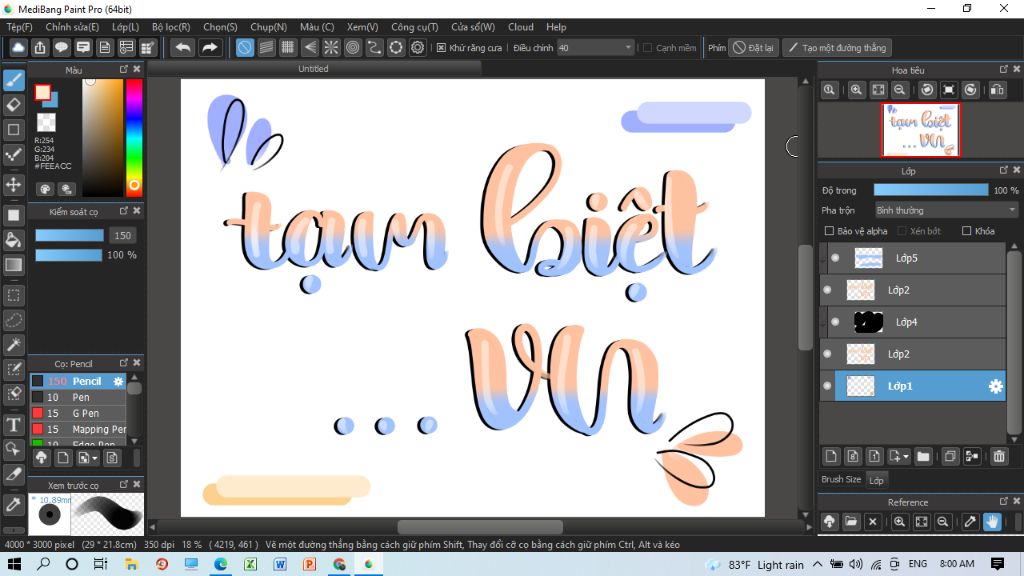Select the G Pen brush
Image resolution: width=1024 pixels, height=576 pixels.
click(78, 413)
